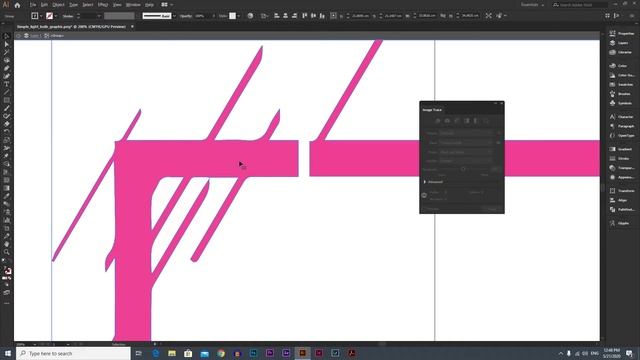The image size is (640, 360).
Task: Click the Style swatch in control bar
Action: click(232, 16)
